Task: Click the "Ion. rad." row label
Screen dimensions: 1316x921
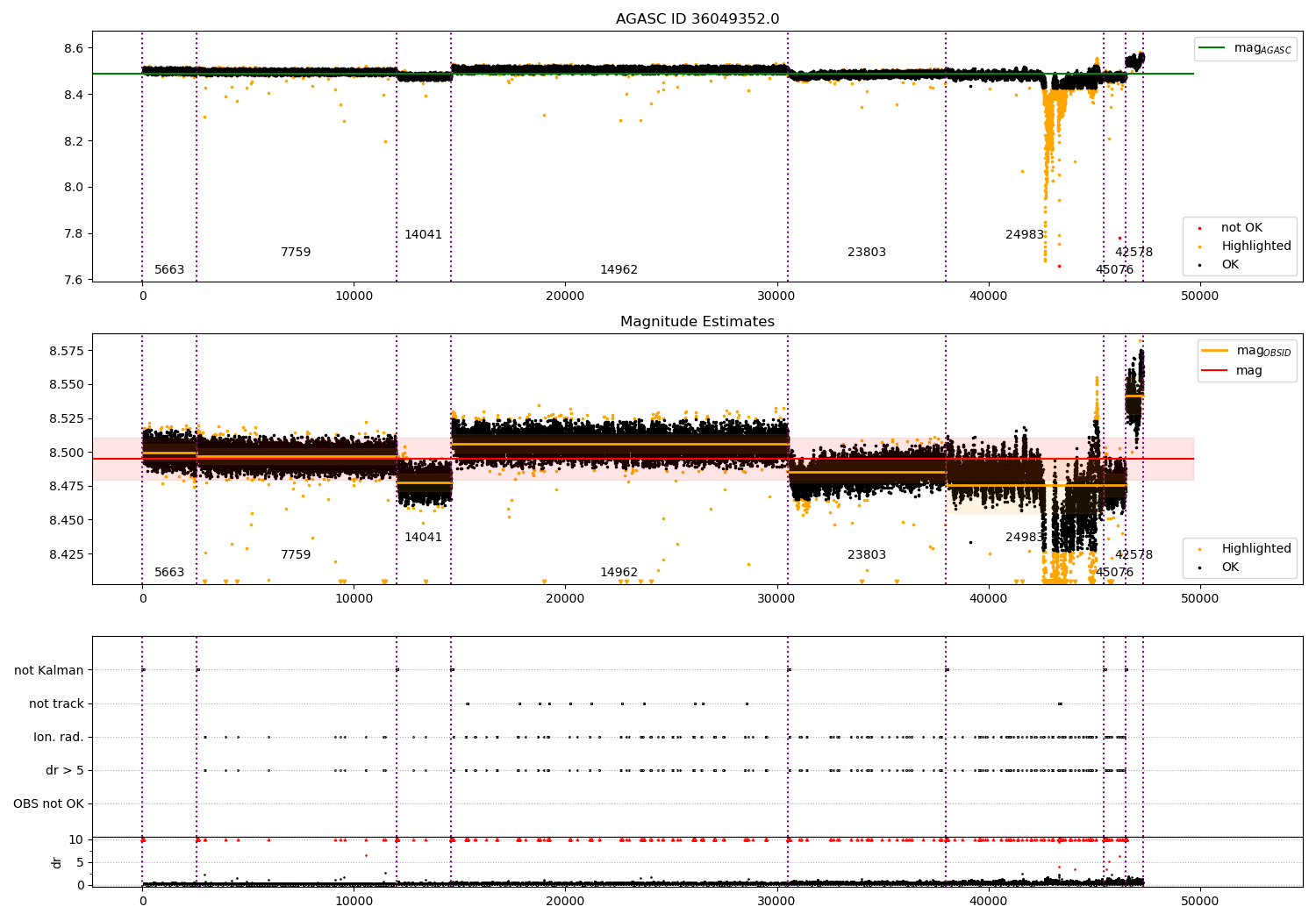Action: point(59,738)
